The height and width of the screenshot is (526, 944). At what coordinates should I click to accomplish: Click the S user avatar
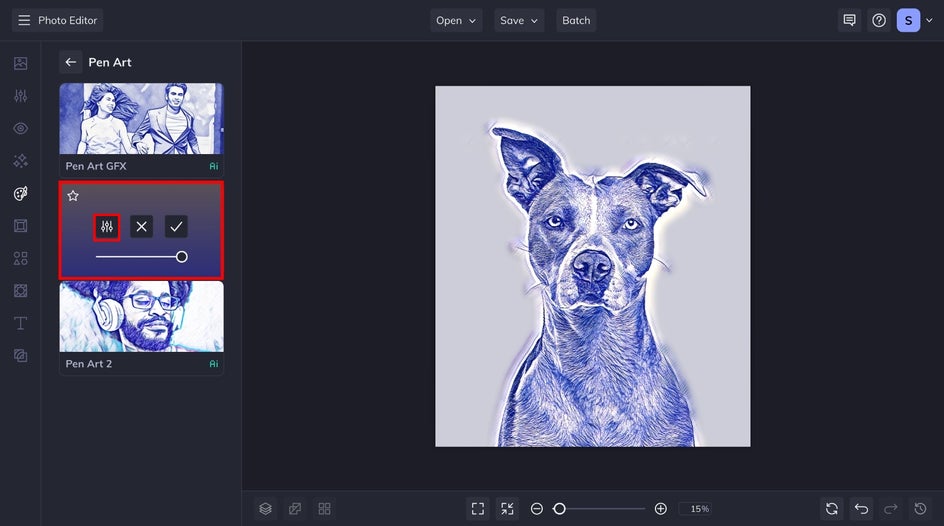point(908,20)
